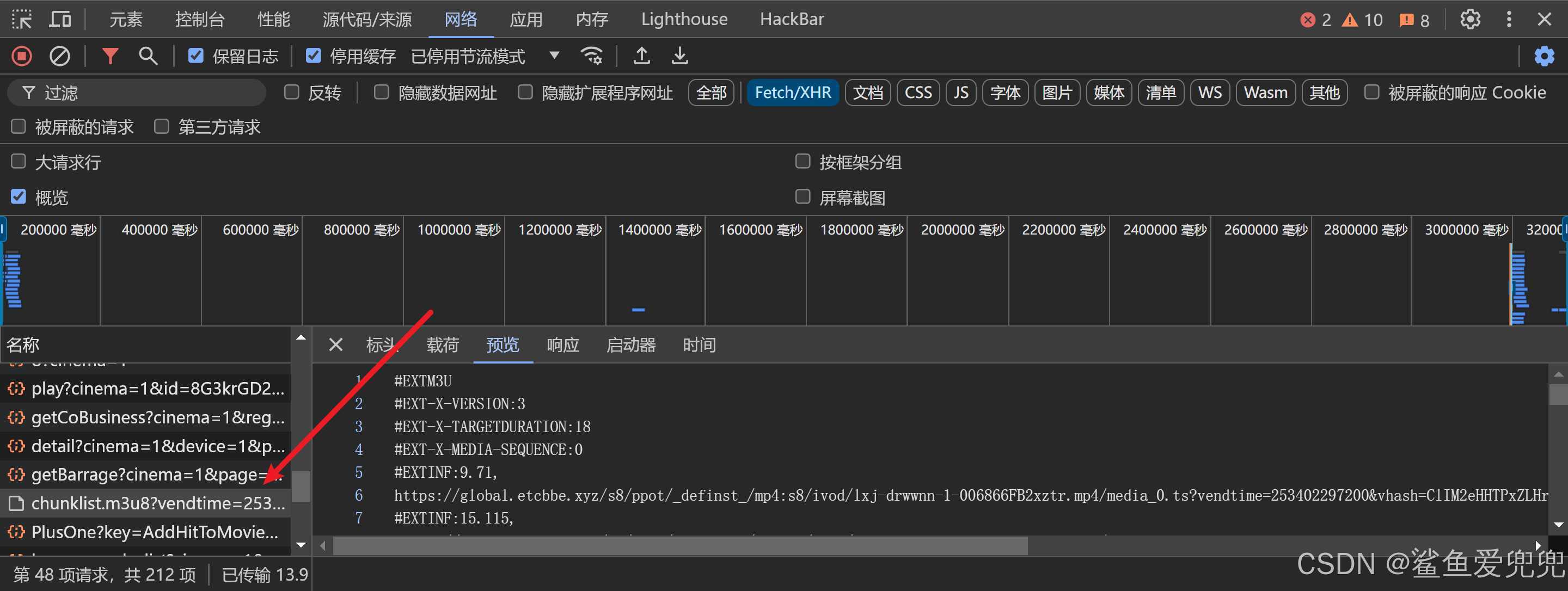This screenshot has height=591, width=1568.
Task: Open the throttling mode dropdown
Action: click(486, 57)
